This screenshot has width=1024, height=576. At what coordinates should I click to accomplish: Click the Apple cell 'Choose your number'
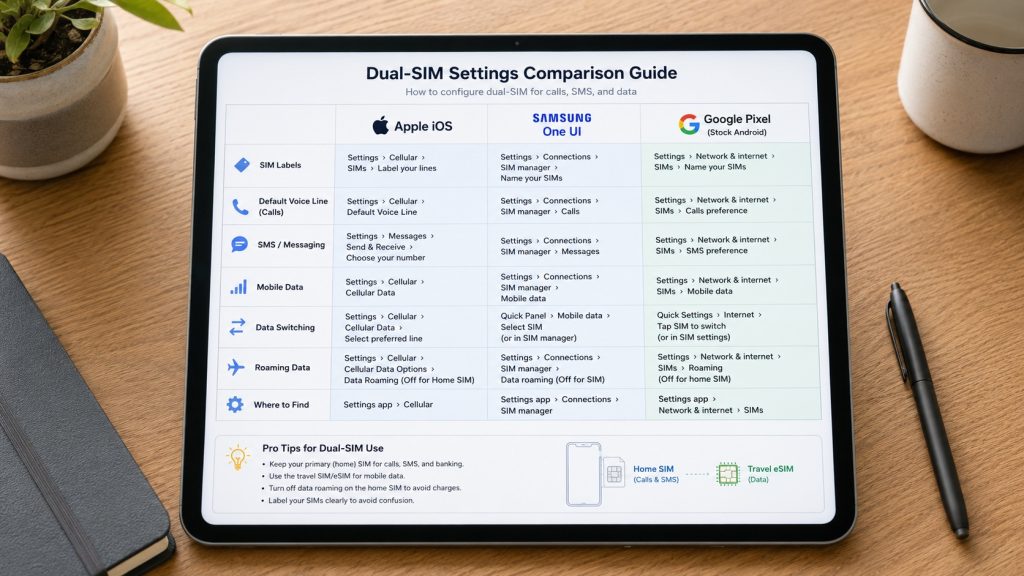click(x=385, y=258)
